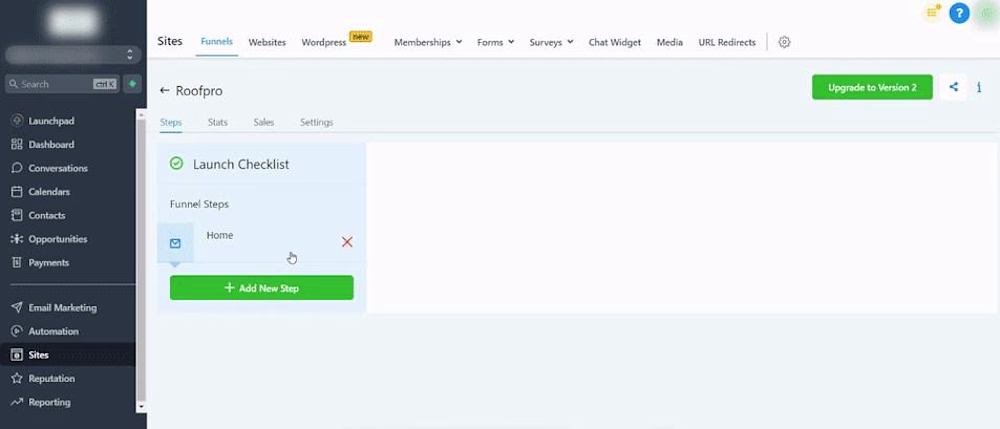Click the Funnel Steps label

click(199, 204)
